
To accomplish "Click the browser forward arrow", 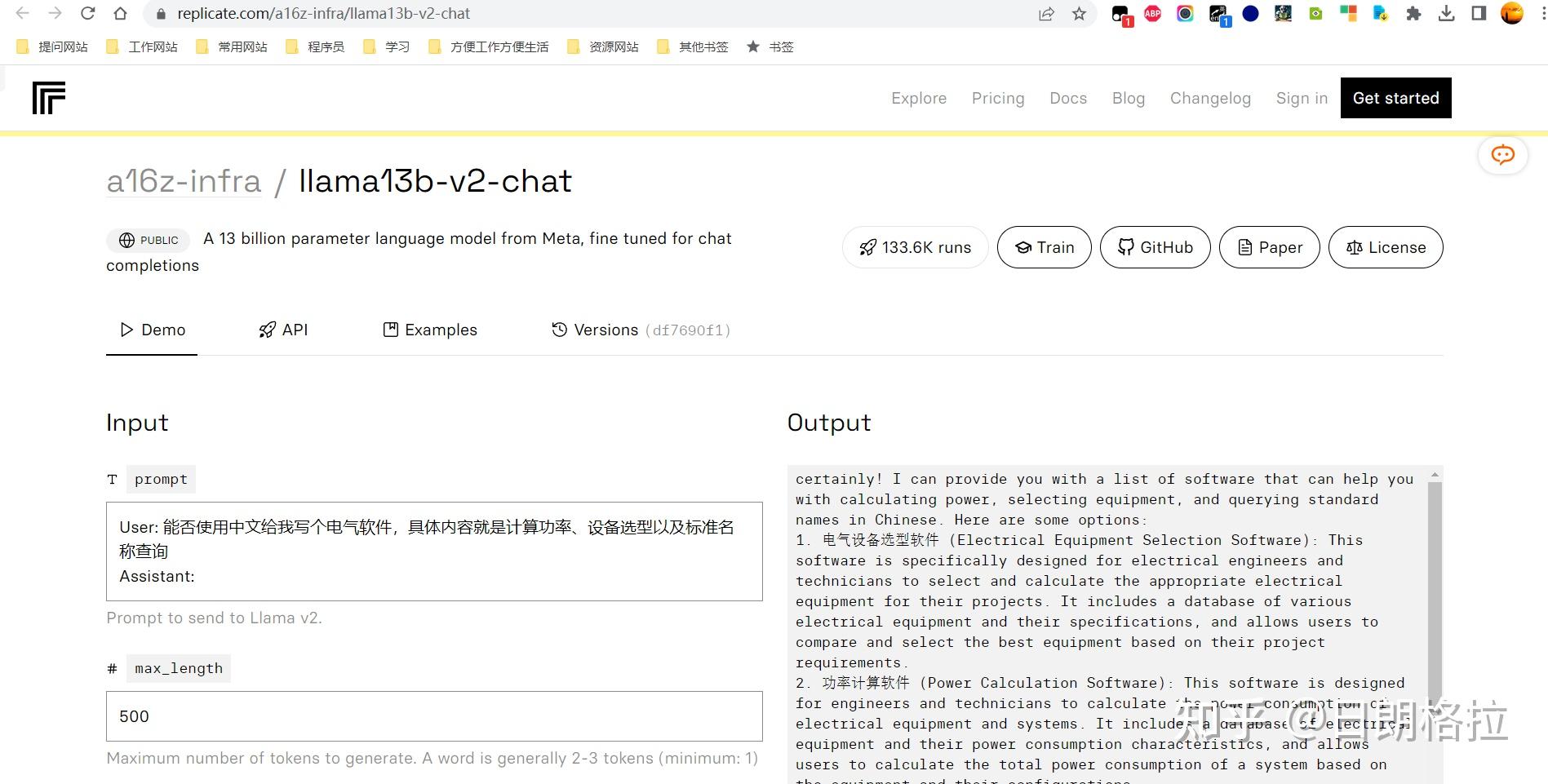I will click(x=55, y=13).
